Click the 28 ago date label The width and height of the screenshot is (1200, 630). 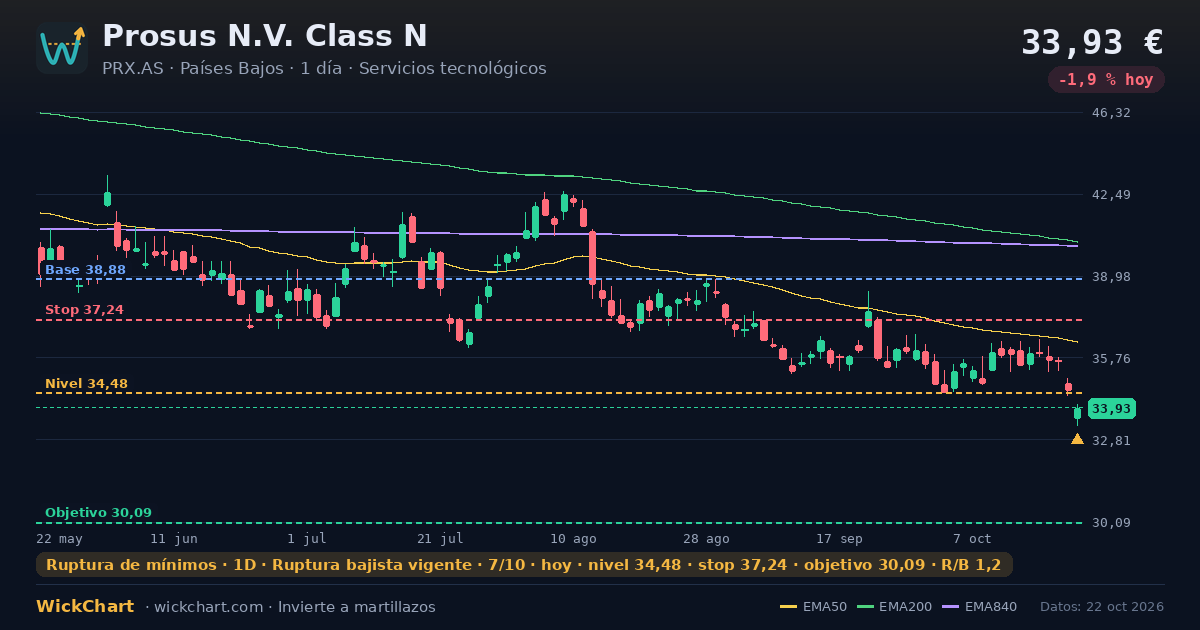tap(706, 538)
